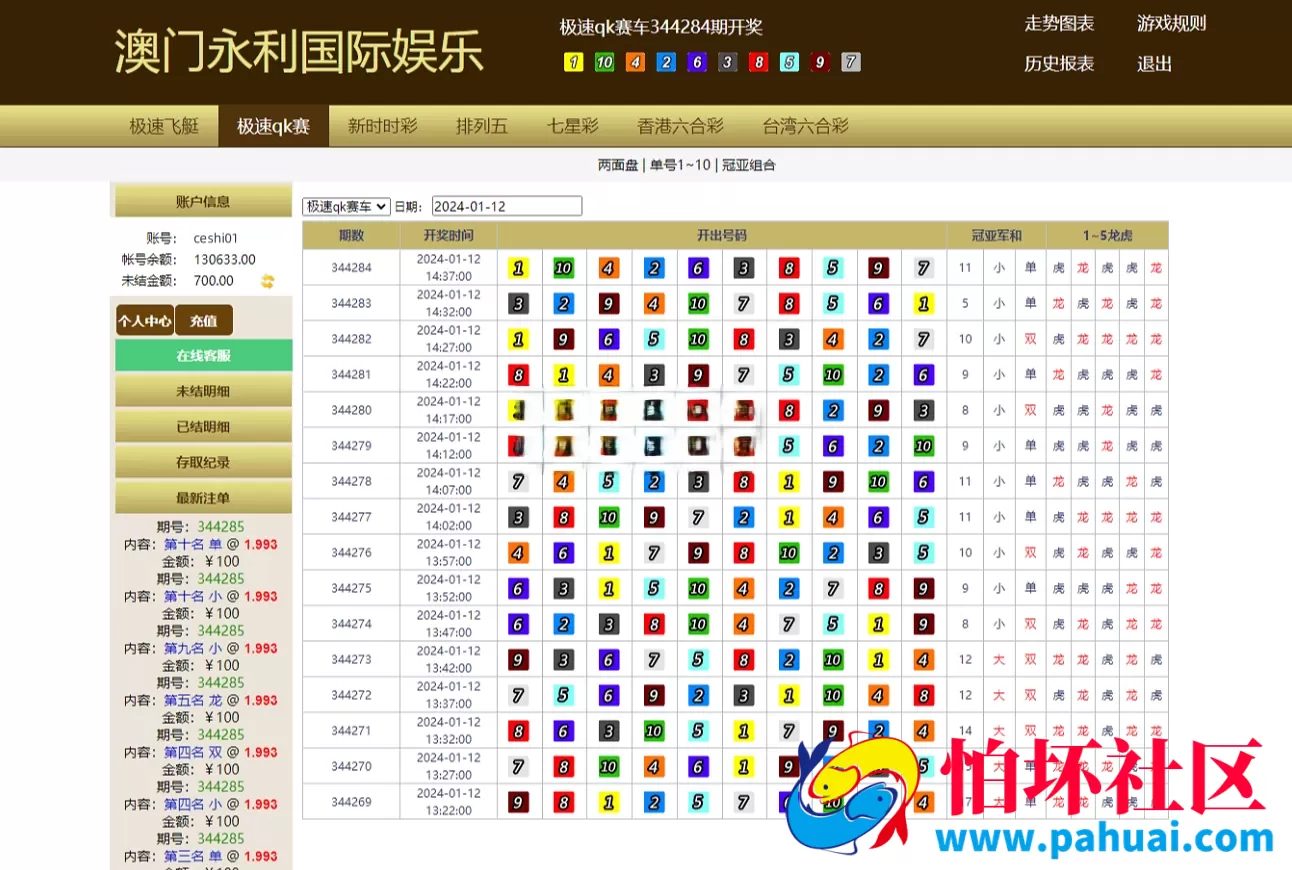Click green ball 10 in header draw result

(604, 62)
